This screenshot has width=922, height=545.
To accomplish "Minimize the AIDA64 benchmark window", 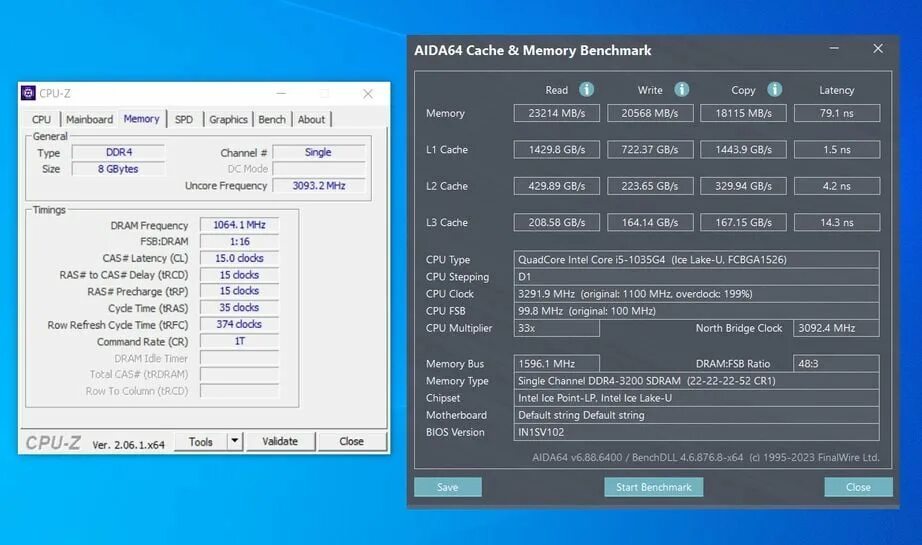I will tap(834, 49).
